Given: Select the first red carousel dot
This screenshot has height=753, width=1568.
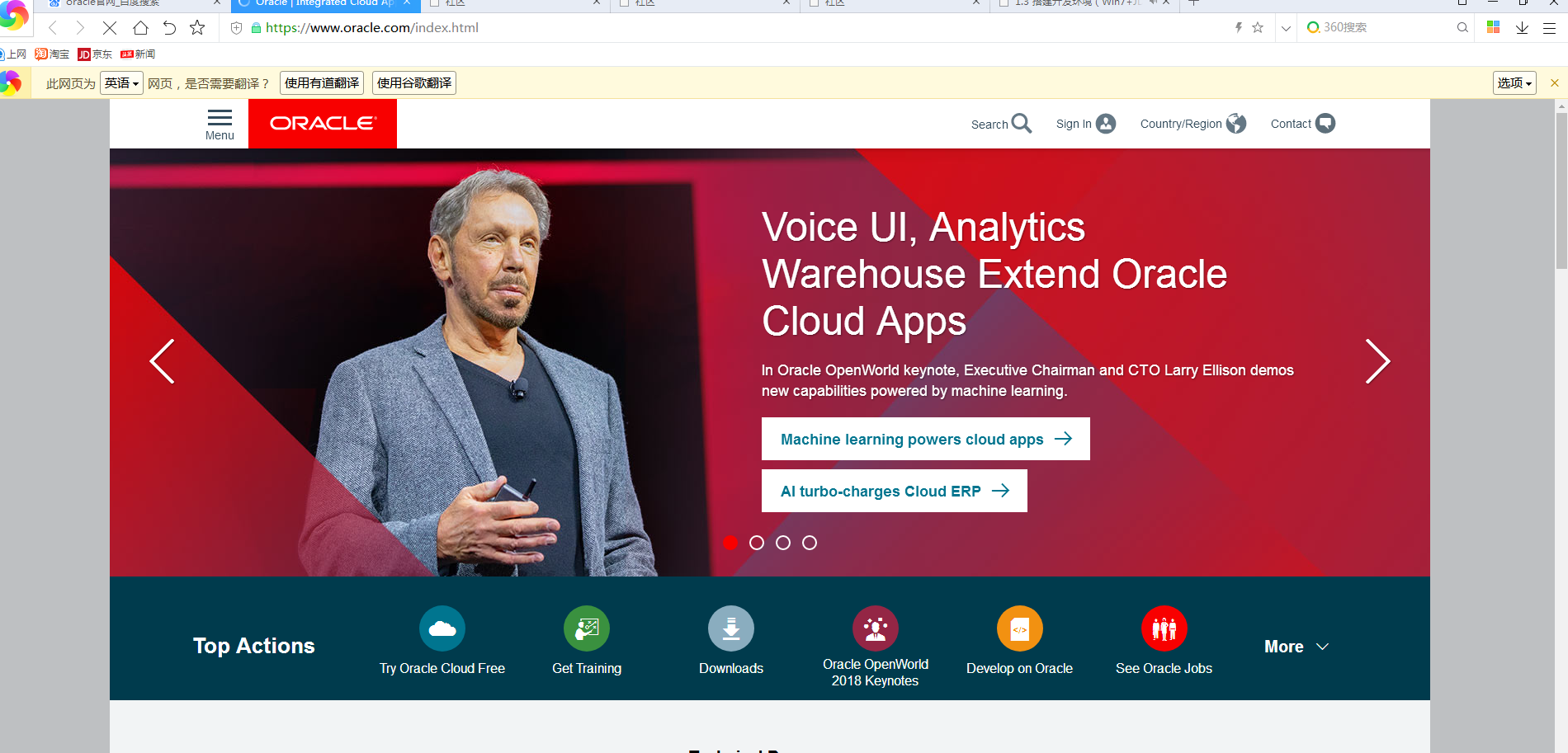Looking at the screenshot, I should (730, 543).
